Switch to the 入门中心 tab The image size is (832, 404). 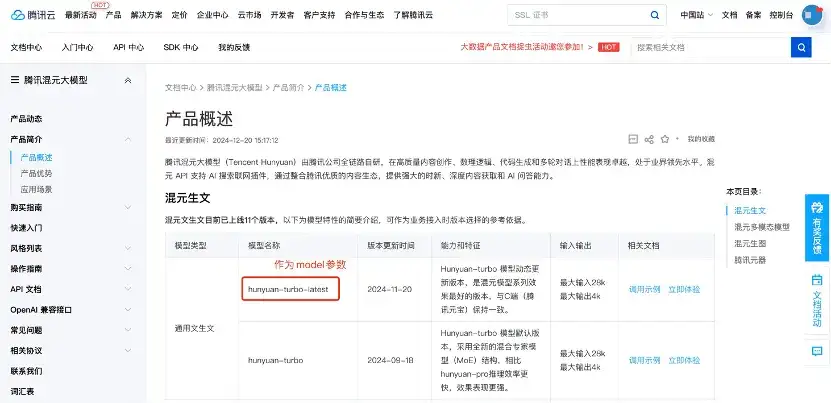point(77,47)
